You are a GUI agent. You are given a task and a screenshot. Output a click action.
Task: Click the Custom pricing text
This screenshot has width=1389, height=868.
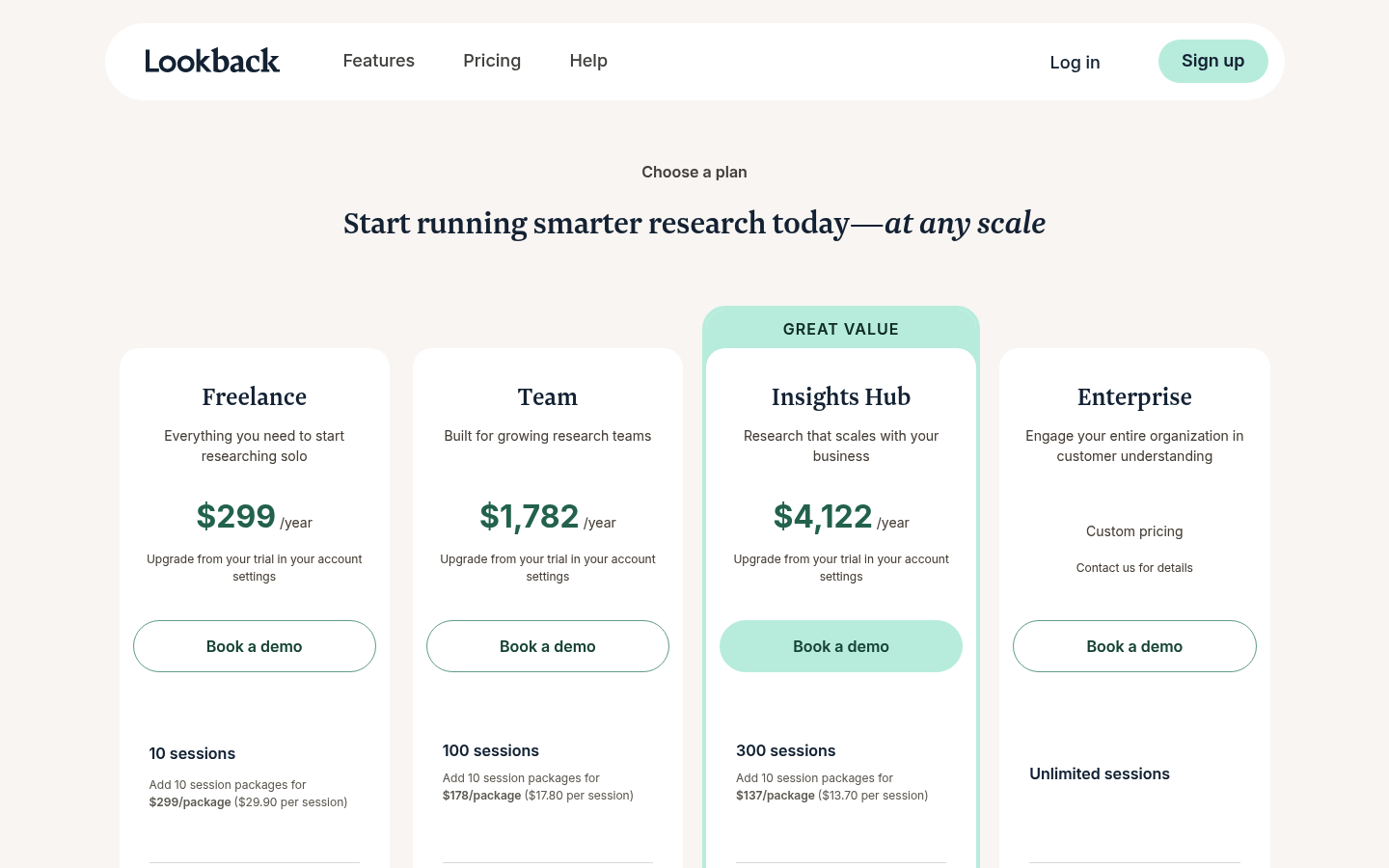coord(1134,531)
